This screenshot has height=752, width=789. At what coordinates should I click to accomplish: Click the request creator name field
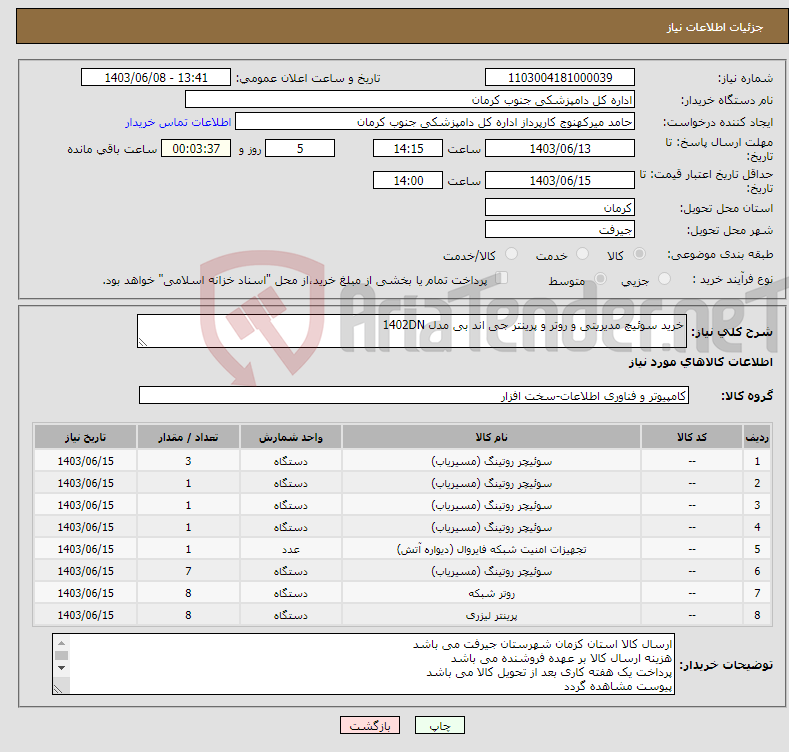click(435, 122)
